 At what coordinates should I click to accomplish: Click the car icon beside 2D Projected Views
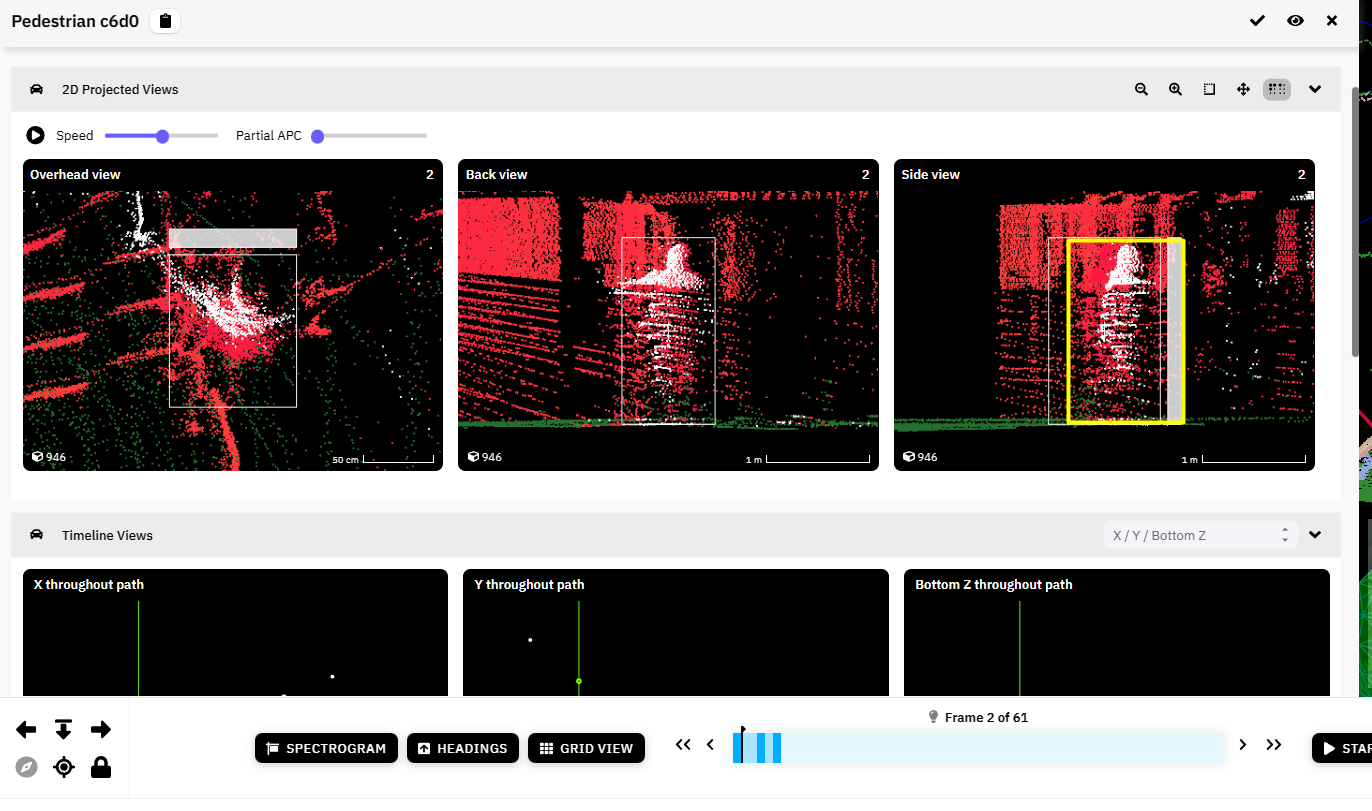37,89
